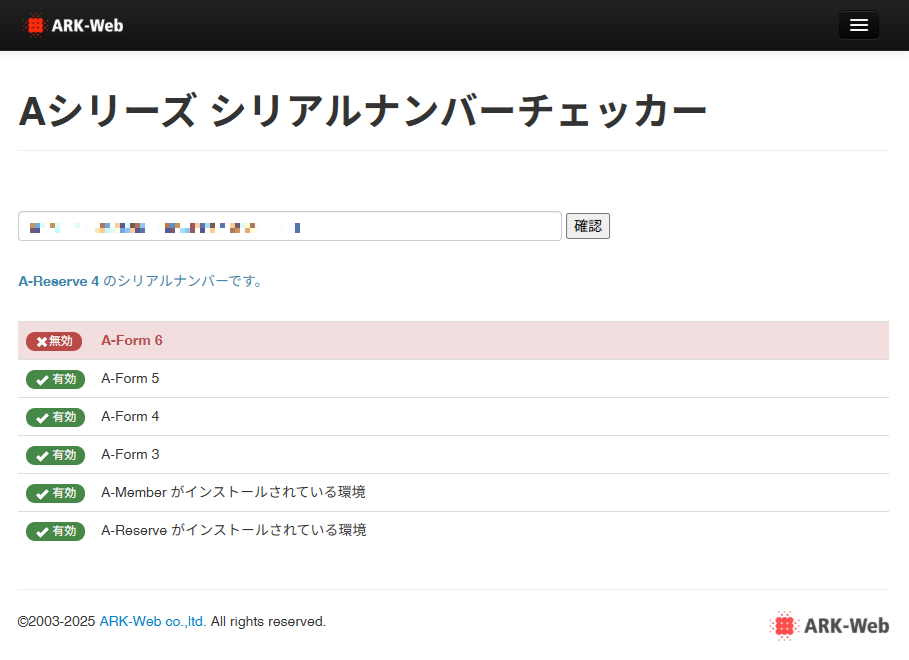Toggle the 無効 status badge on A-Form 6
This screenshot has height=660, width=909.
click(55, 341)
